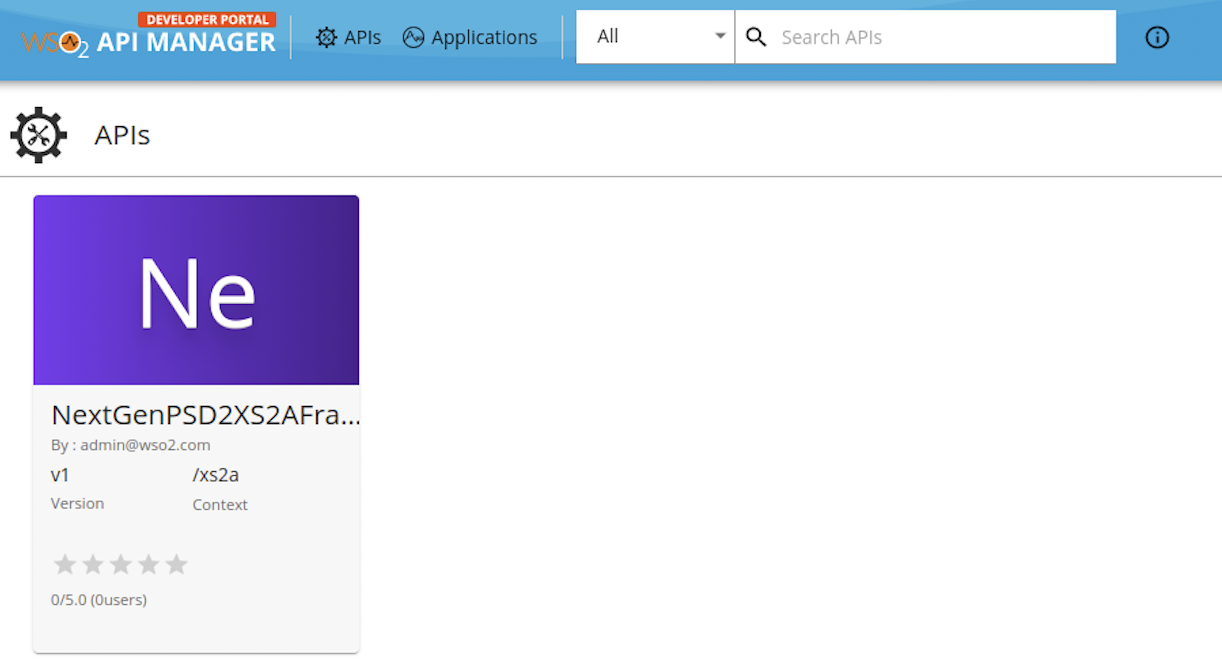
Task: Open the purple Ne API thumbnail
Action: 196,290
